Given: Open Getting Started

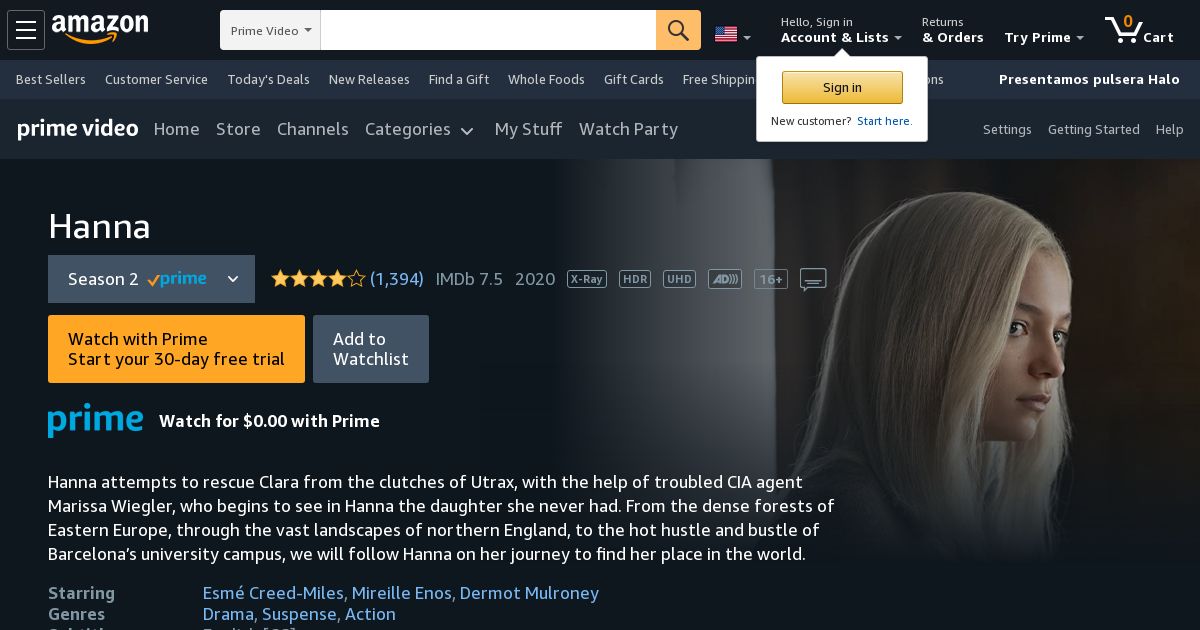Looking at the screenshot, I should tap(1093, 129).
